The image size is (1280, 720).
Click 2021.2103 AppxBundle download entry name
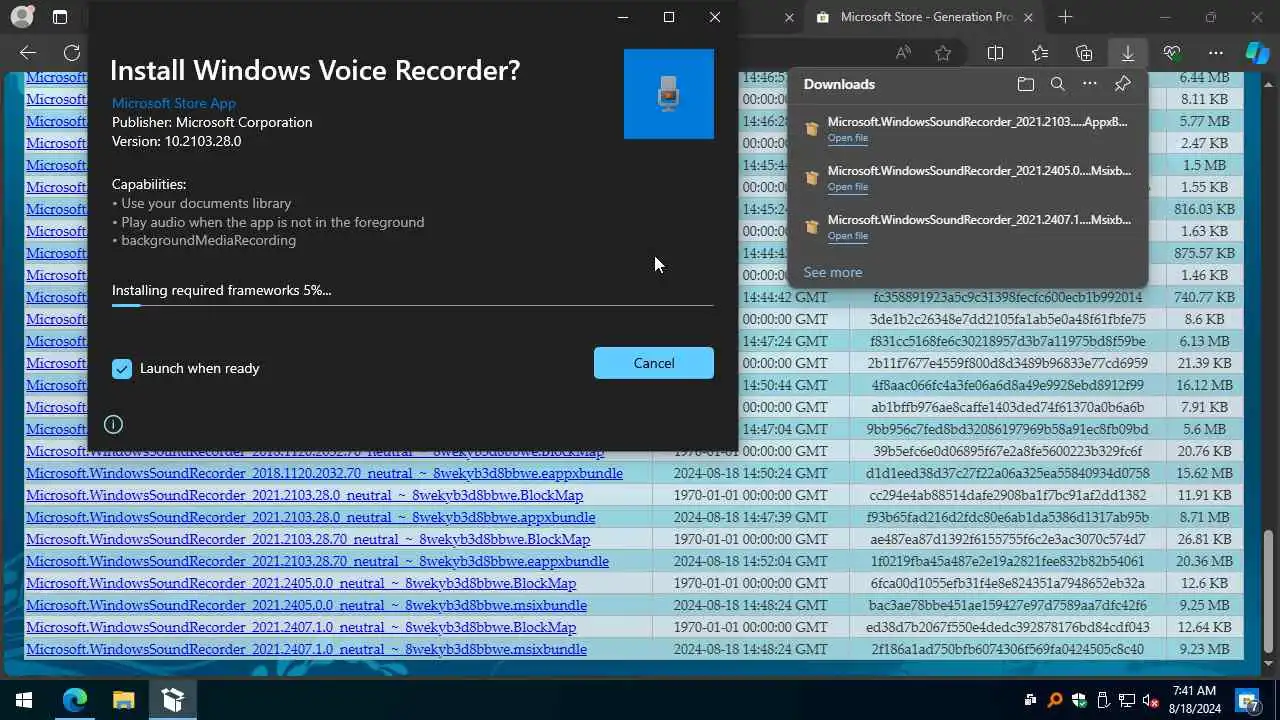(x=977, y=122)
